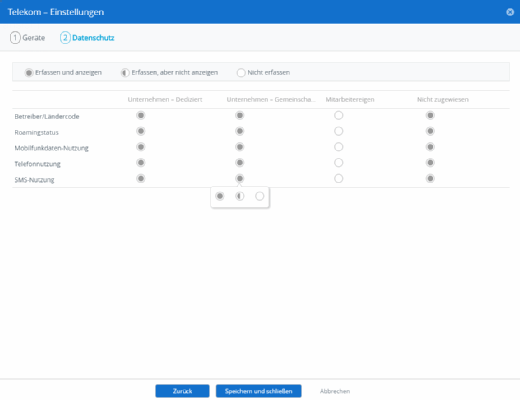This screenshot has height=400, width=520.
Task: Toggle Mobilfunkdaten-Nutzung for Unternehmen – Dediziert
Action: tap(141, 147)
